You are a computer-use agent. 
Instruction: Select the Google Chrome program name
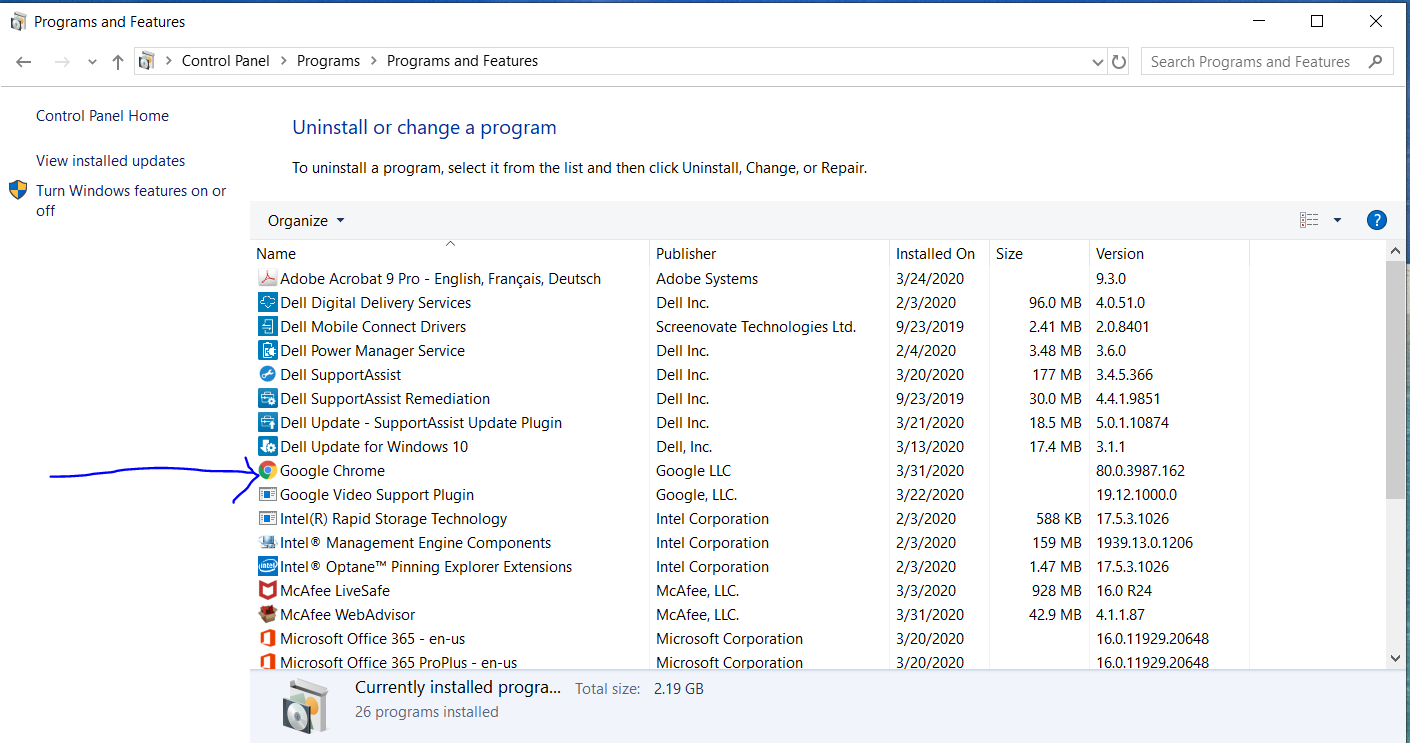pyautogui.click(x=332, y=471)
